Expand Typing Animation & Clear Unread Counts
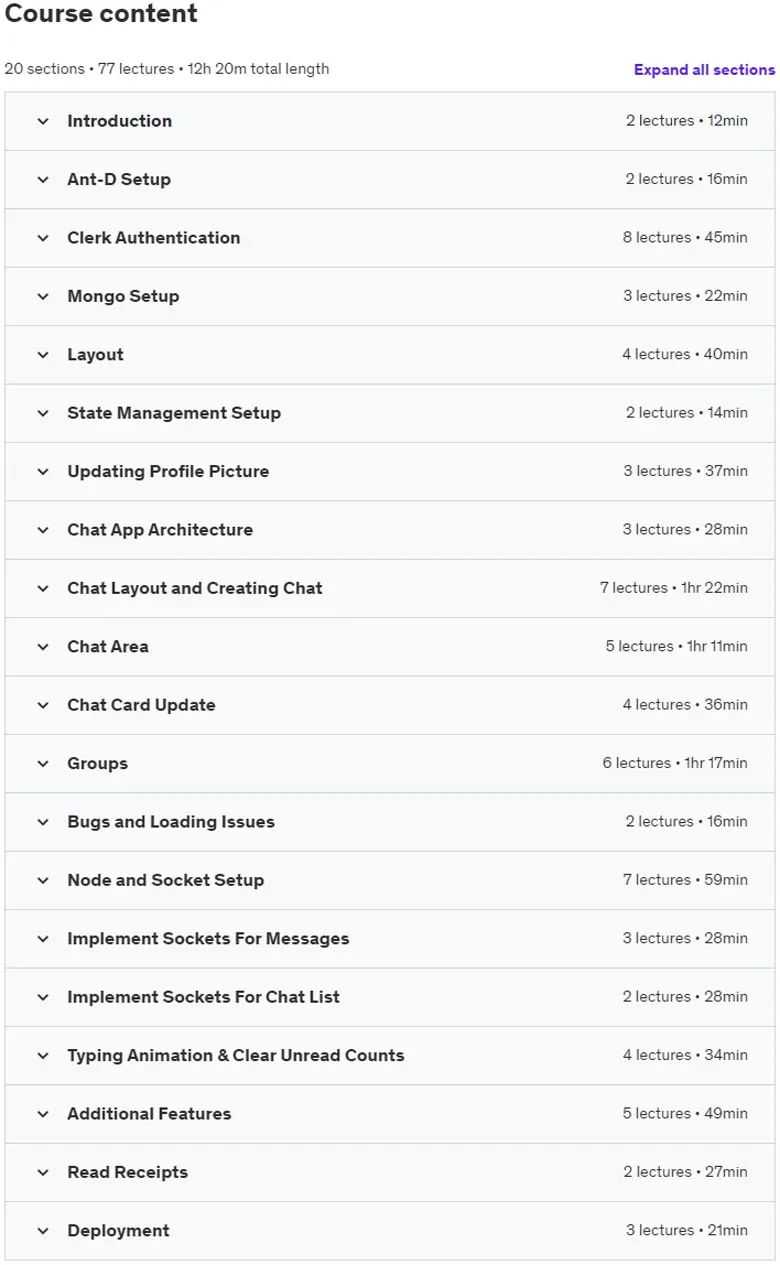 pyautogui.click(x=390, y=1056)
